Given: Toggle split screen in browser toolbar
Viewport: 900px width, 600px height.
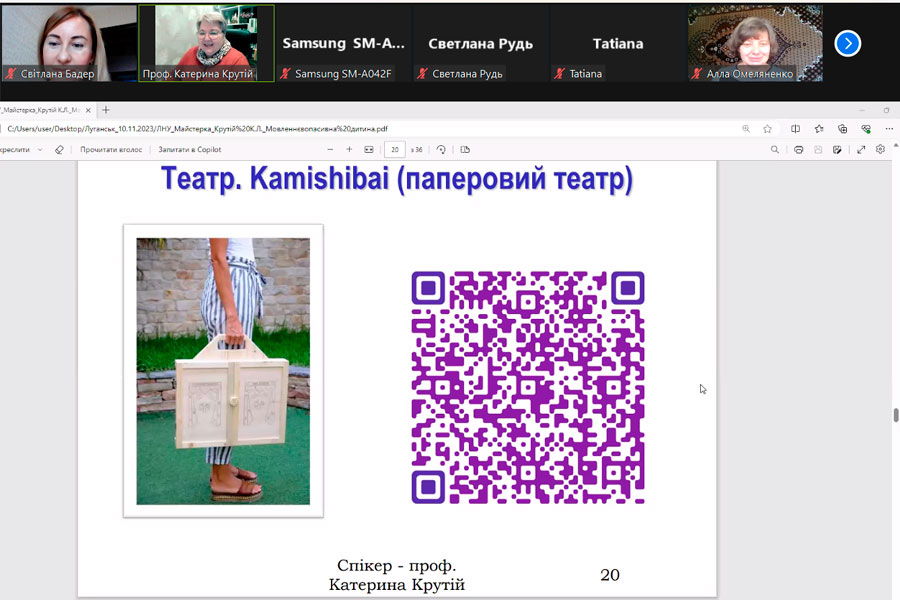Looking at the screenshot, I should click(795, 129).
